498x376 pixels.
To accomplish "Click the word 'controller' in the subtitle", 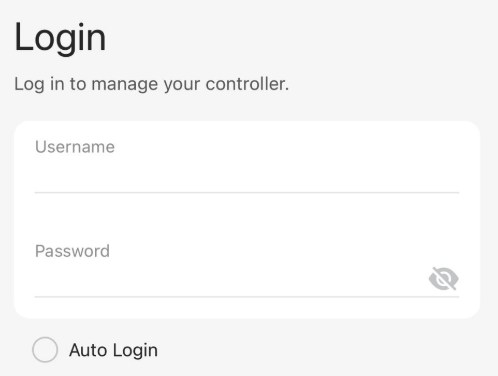I will (x=246, y=84).
